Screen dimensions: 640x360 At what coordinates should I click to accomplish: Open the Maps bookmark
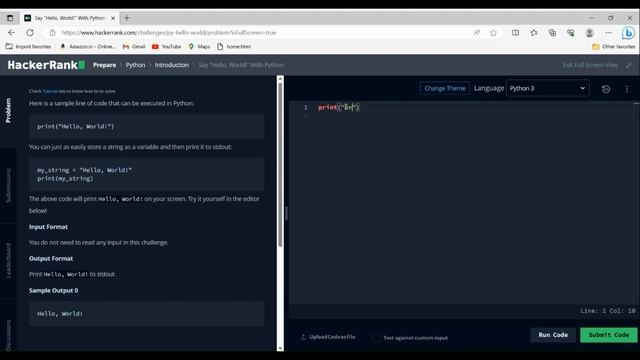pyautogui.click(x=199, y=47)
